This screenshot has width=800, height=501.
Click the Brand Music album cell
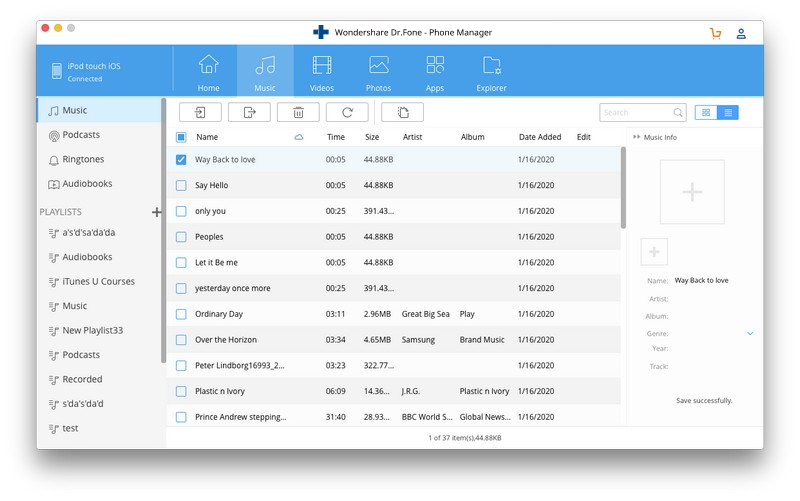point(482,339)
